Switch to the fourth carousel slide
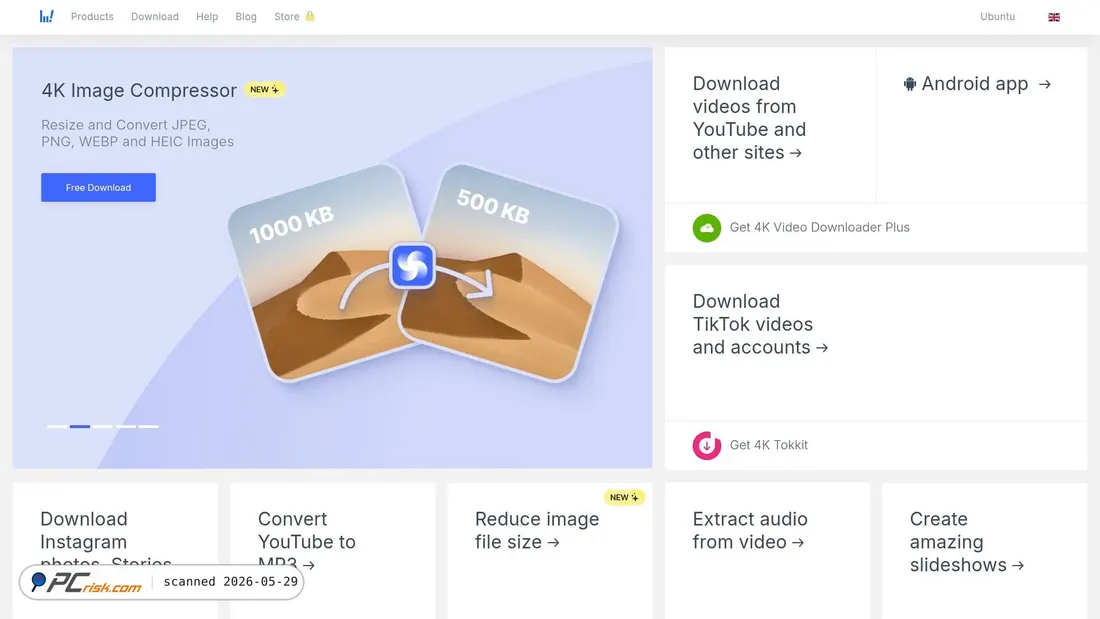This screenshot has width=1100, height=619. pos(126,426)
